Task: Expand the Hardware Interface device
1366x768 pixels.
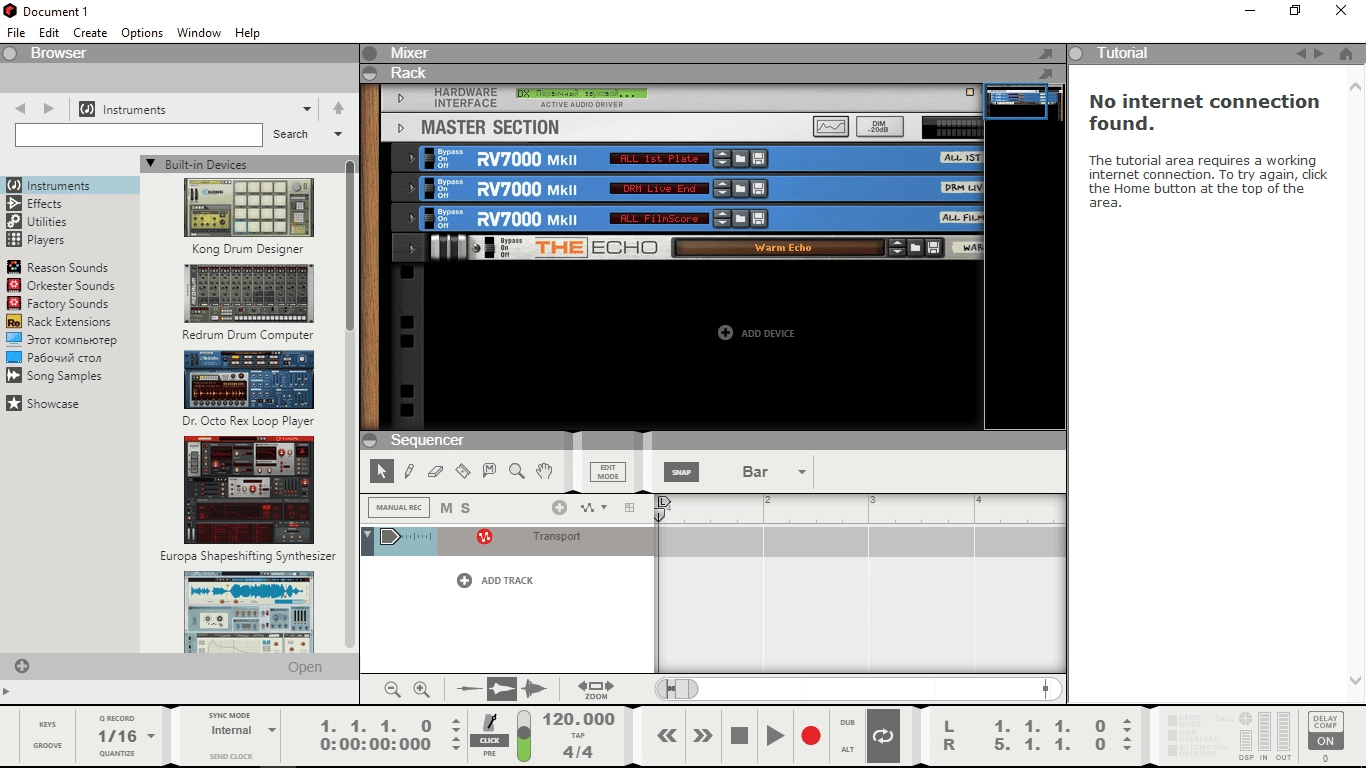Action: pos(401,98)
